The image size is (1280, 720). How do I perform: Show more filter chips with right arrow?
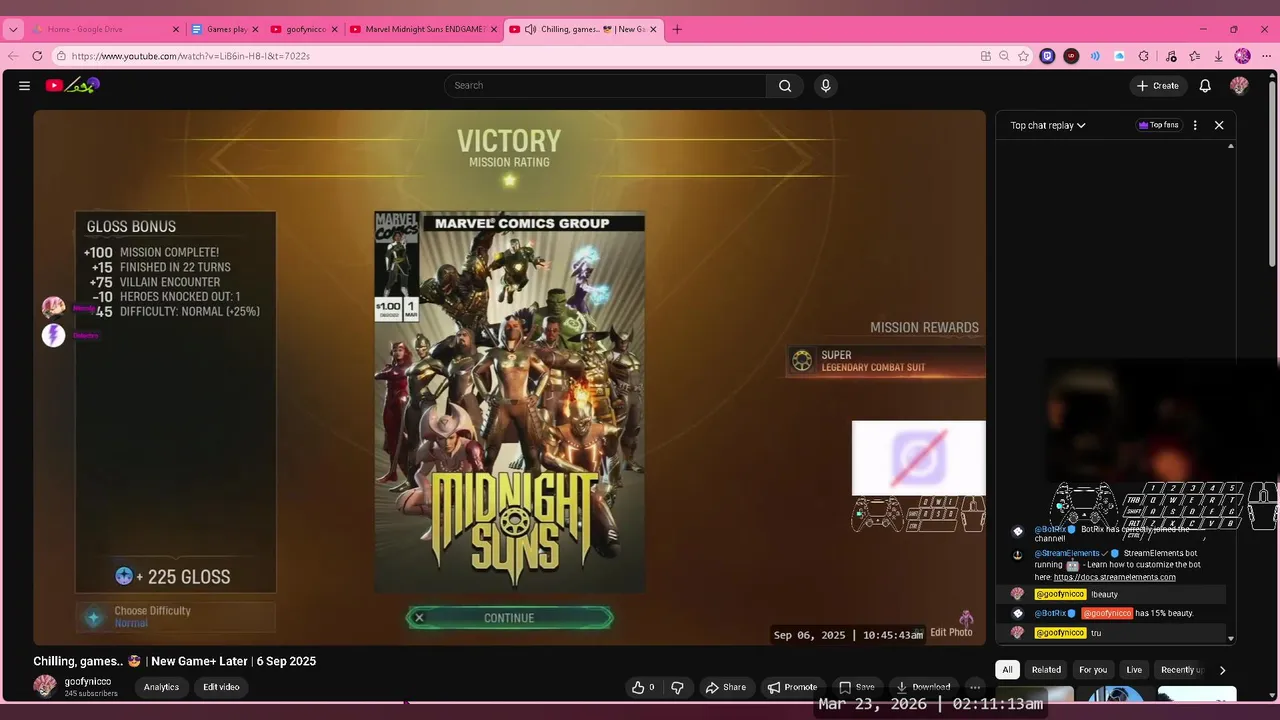click(1222, 670)
